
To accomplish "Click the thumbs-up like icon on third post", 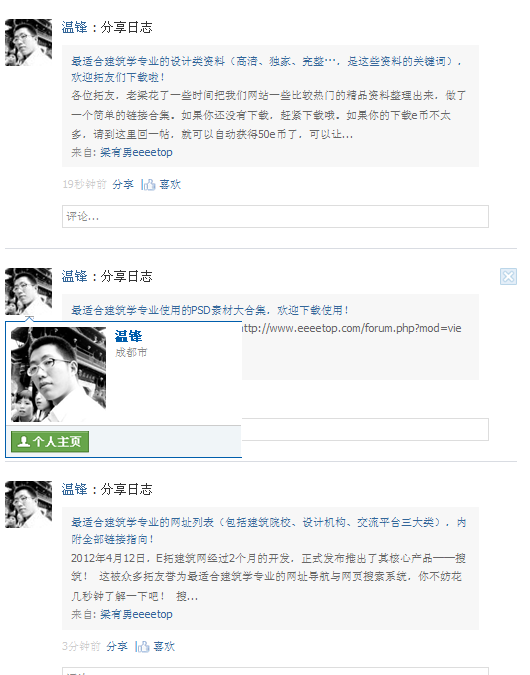I will 143,647.
